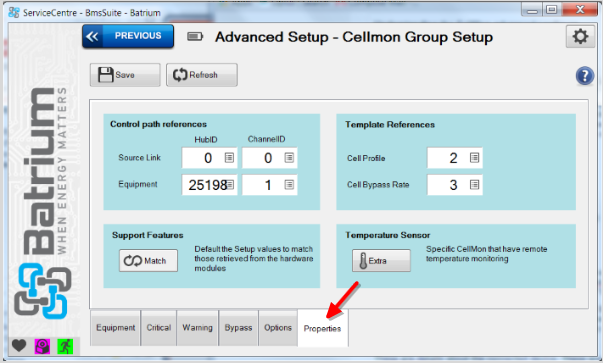
Task: Click the 'Advanced Setup - Cellmon Group Setup' title
Action: pos(354,37)
